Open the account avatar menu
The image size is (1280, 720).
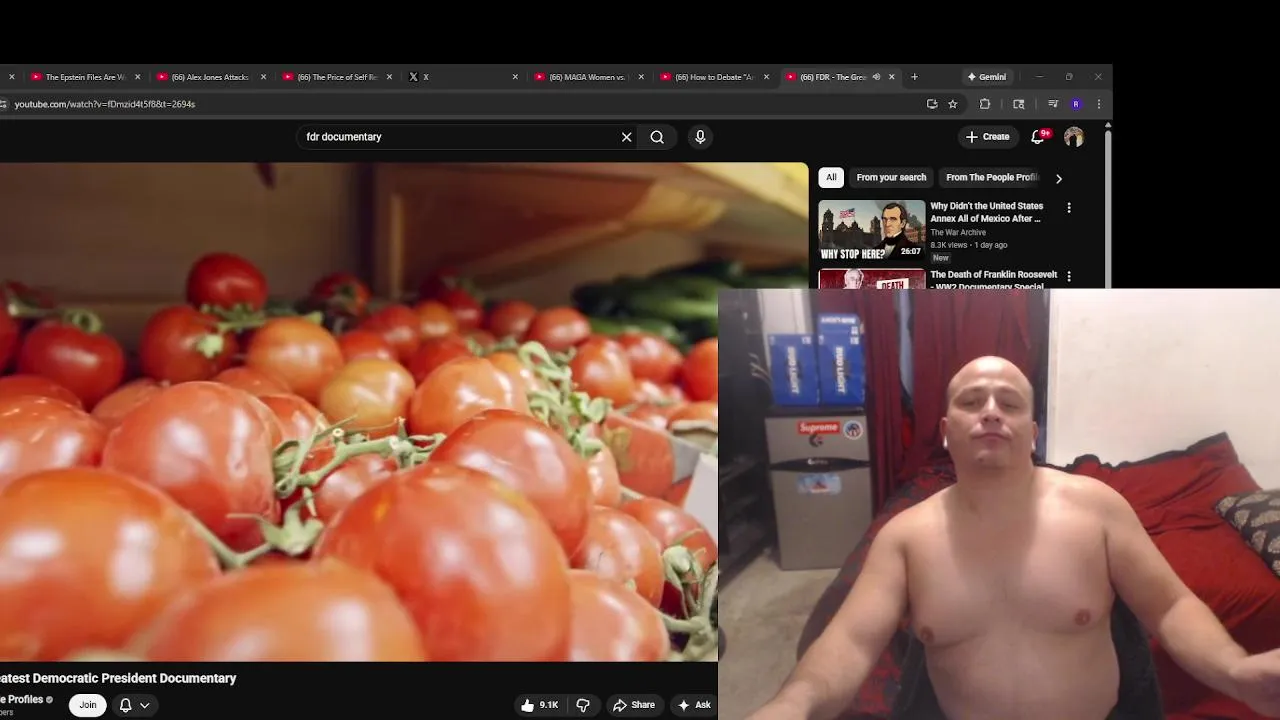click(1074, 137)
